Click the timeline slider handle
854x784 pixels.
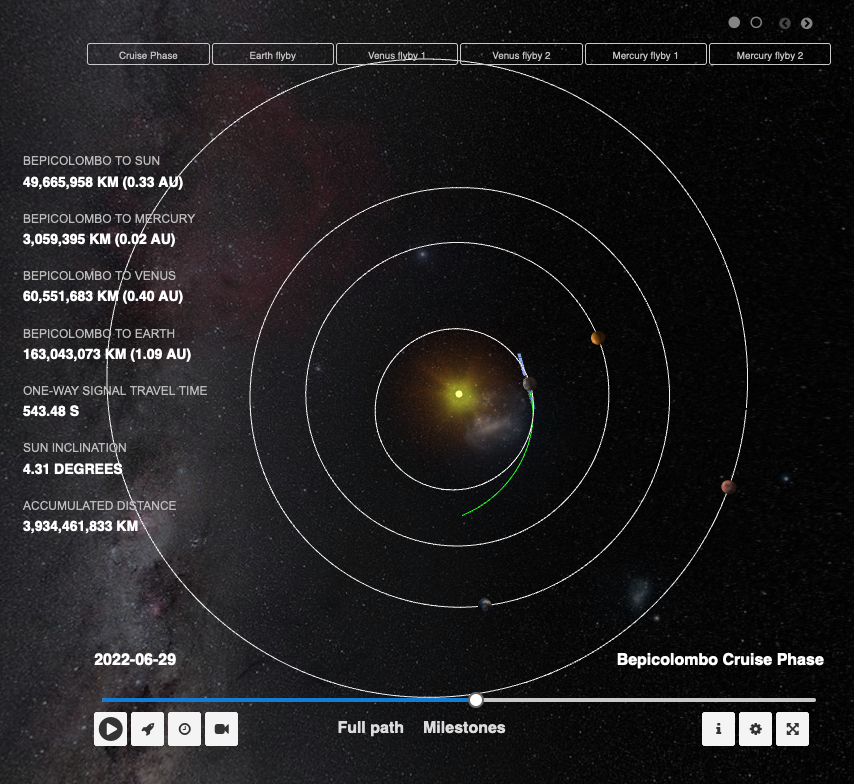pyautogui.click(x=475, y=700)
